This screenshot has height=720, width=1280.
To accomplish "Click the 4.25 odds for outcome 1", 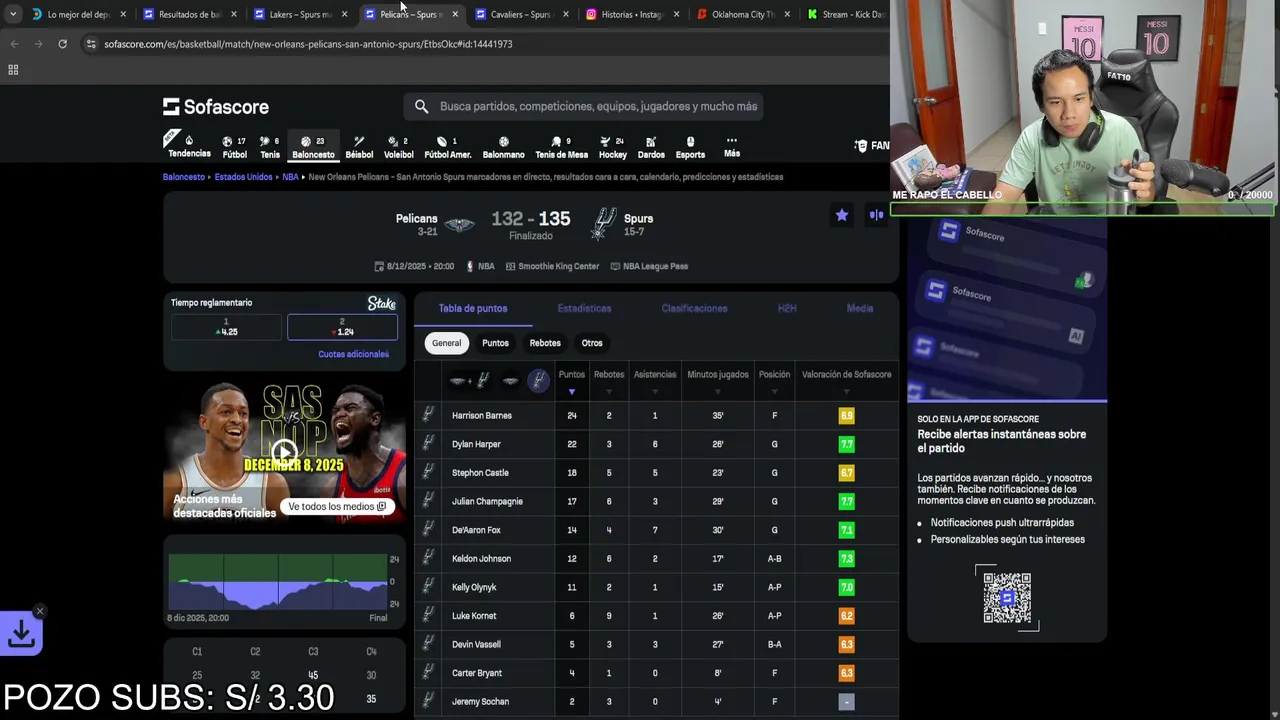I will [x=226, y=327].
